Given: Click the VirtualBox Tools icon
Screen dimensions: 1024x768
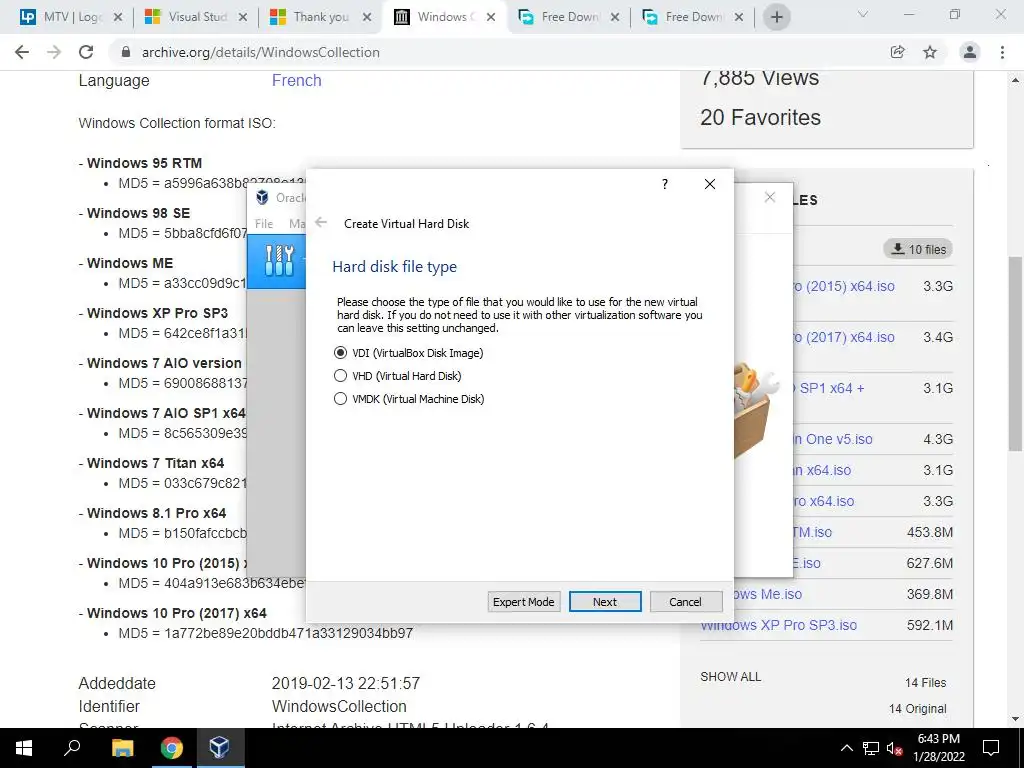Looking at the screenshot, I should pos(280,260).
